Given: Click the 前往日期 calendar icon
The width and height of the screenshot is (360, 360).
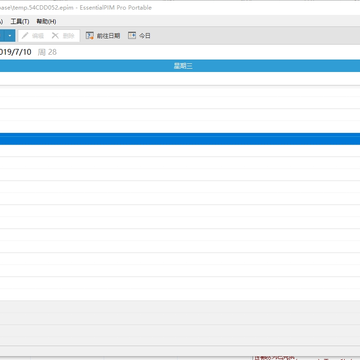Looking at the screenshot, I should [x=90, y=36].
